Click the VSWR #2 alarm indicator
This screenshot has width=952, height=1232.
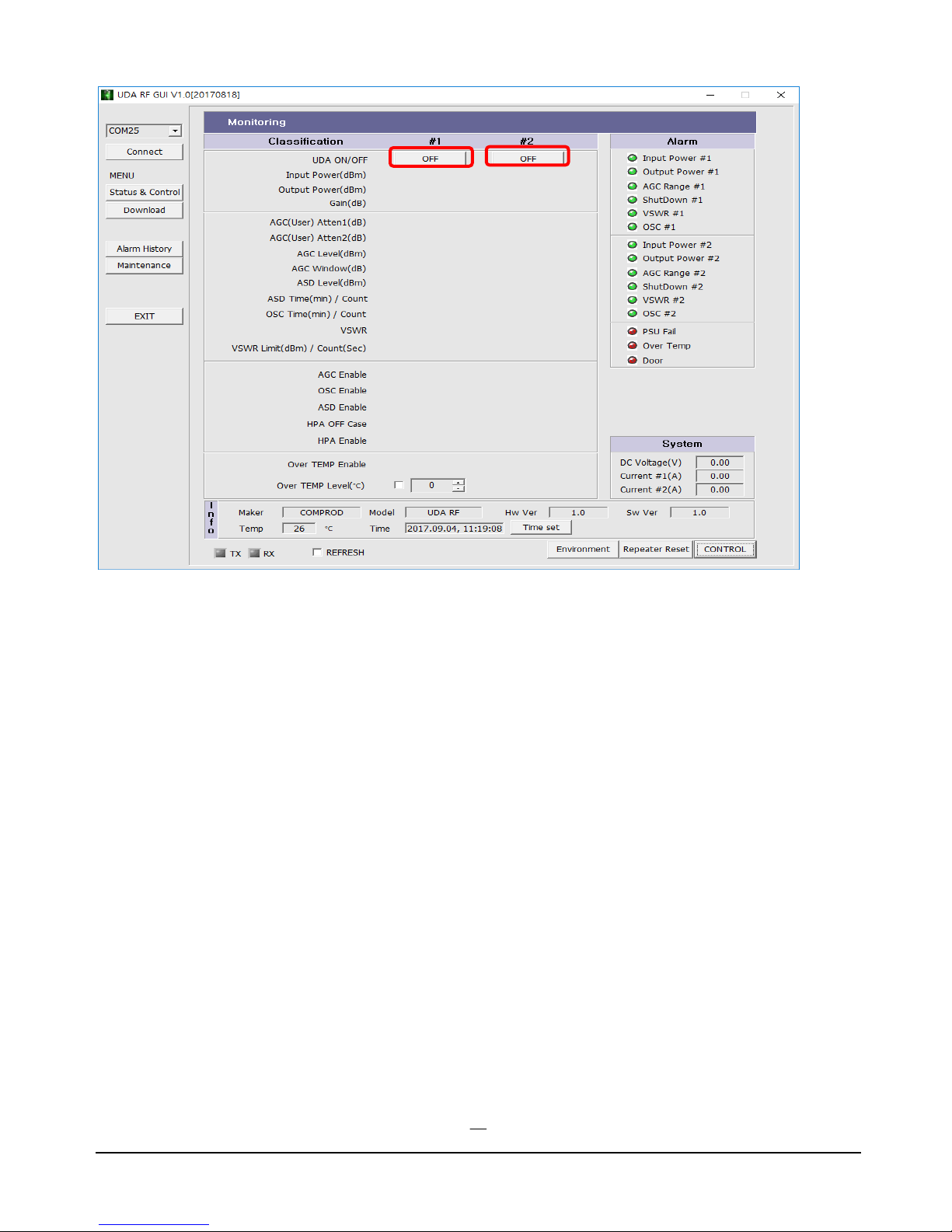click(632, 300)
